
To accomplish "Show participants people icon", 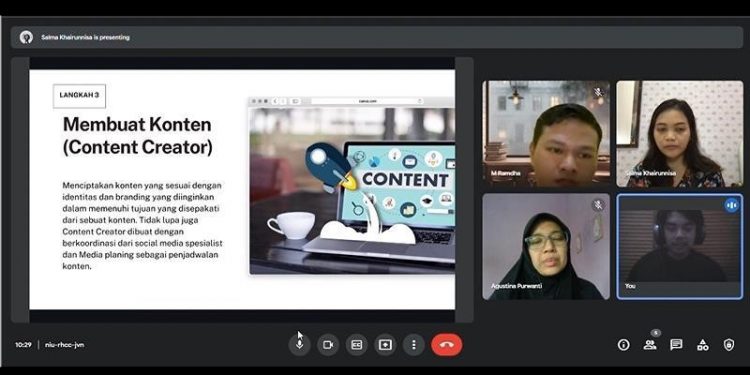I will pos(650,345).
